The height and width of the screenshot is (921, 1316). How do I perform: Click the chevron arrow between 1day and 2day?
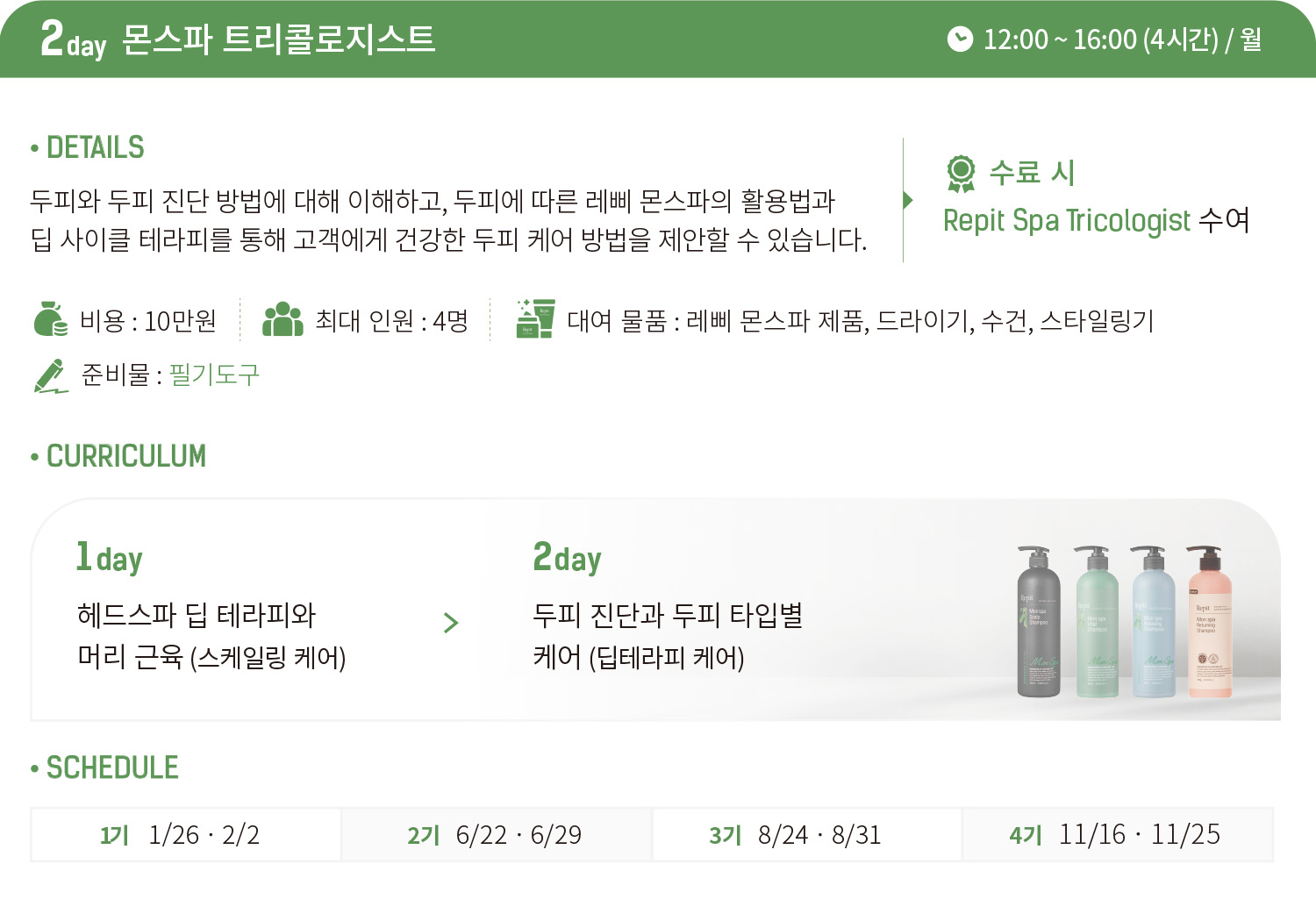pos(451,623)
